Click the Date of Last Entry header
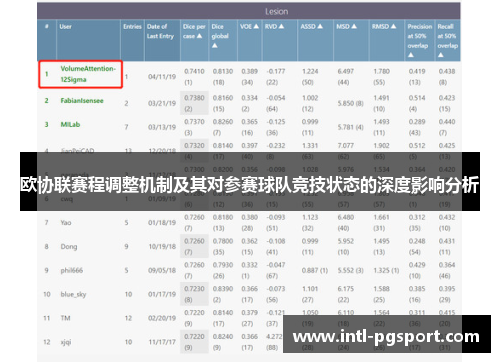The height and width of the screenshot is (362, 500). [160, 31]
